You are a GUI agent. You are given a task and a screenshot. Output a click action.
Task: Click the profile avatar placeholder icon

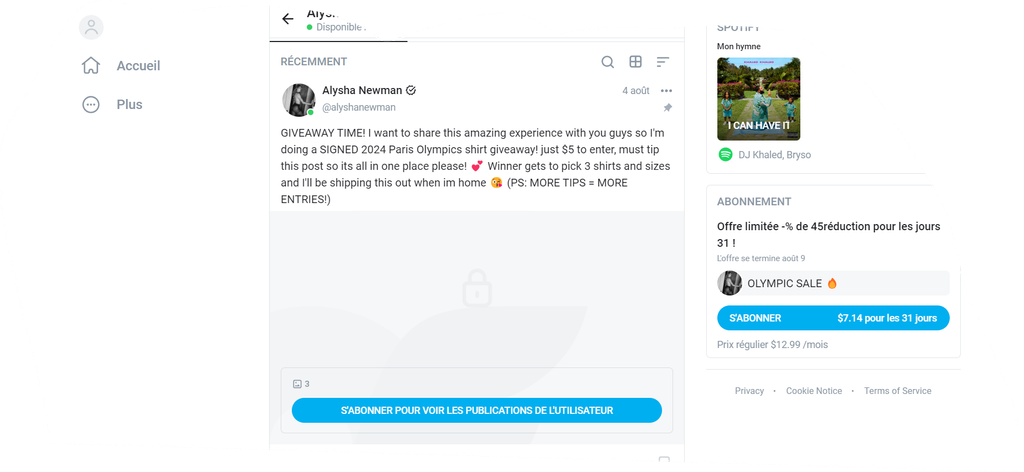point(91,27)
